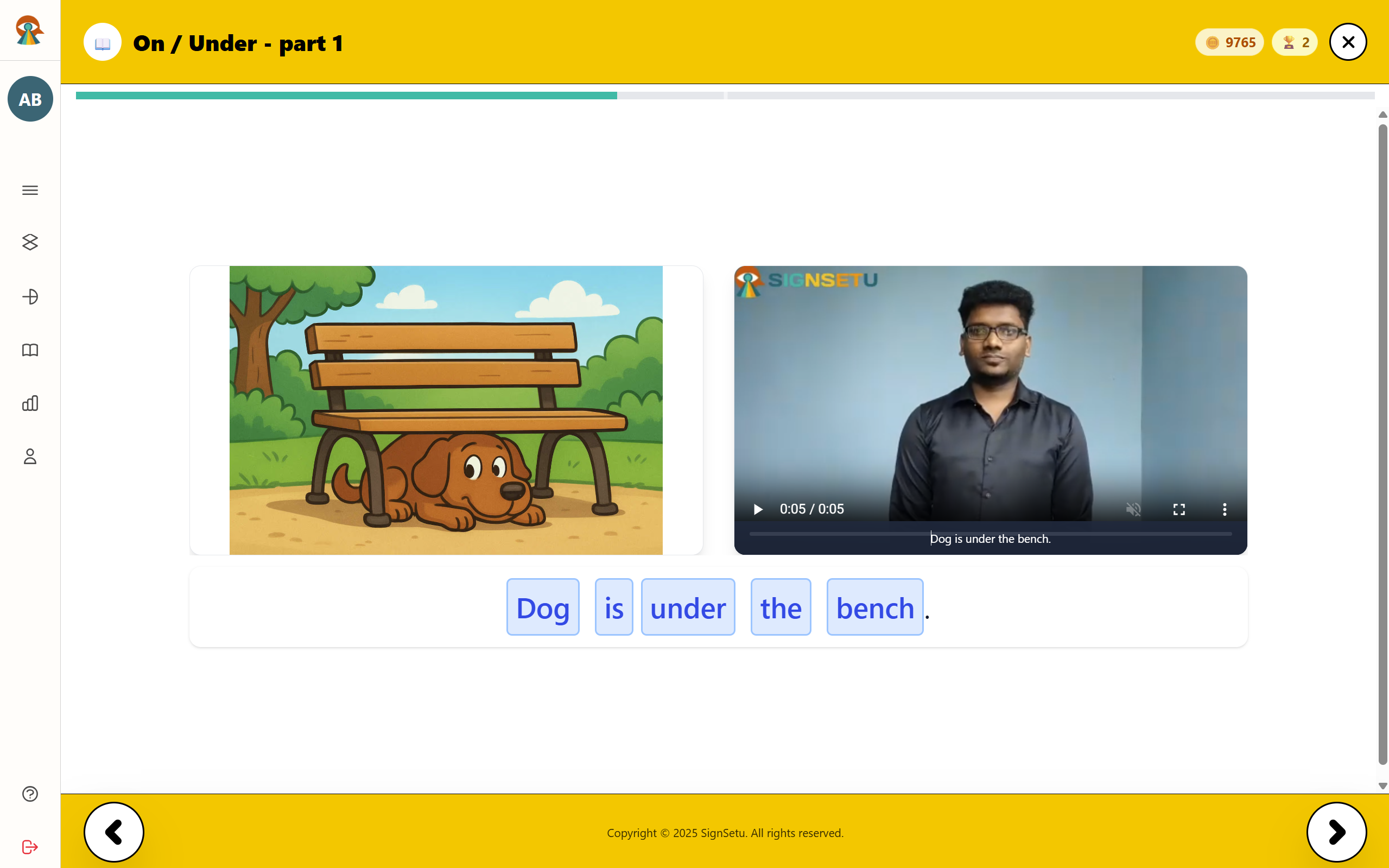
Task: Open the layers icon in the sidebar
Action: (x=30, y=242)
